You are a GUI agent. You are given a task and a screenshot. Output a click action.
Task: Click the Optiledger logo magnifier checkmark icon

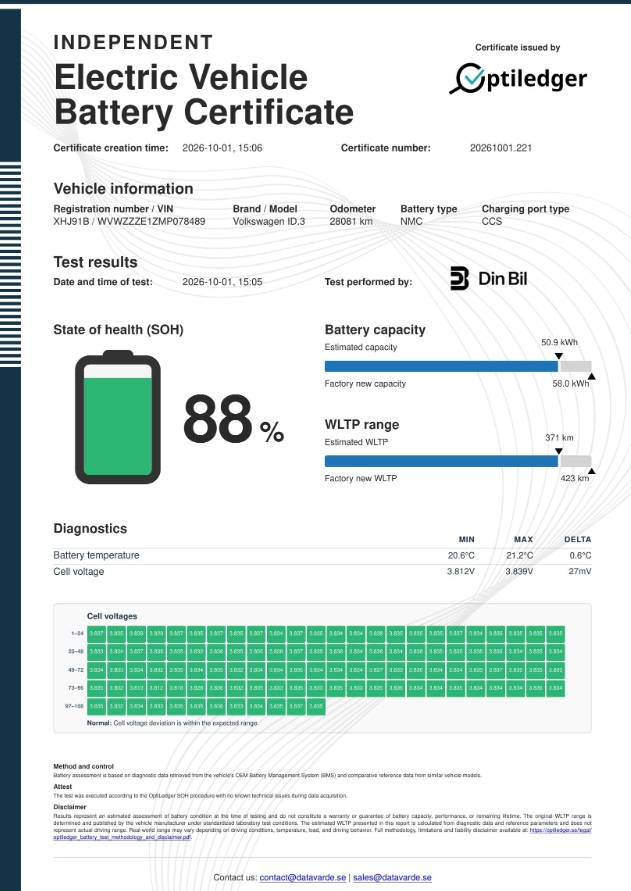pos(467,78)
